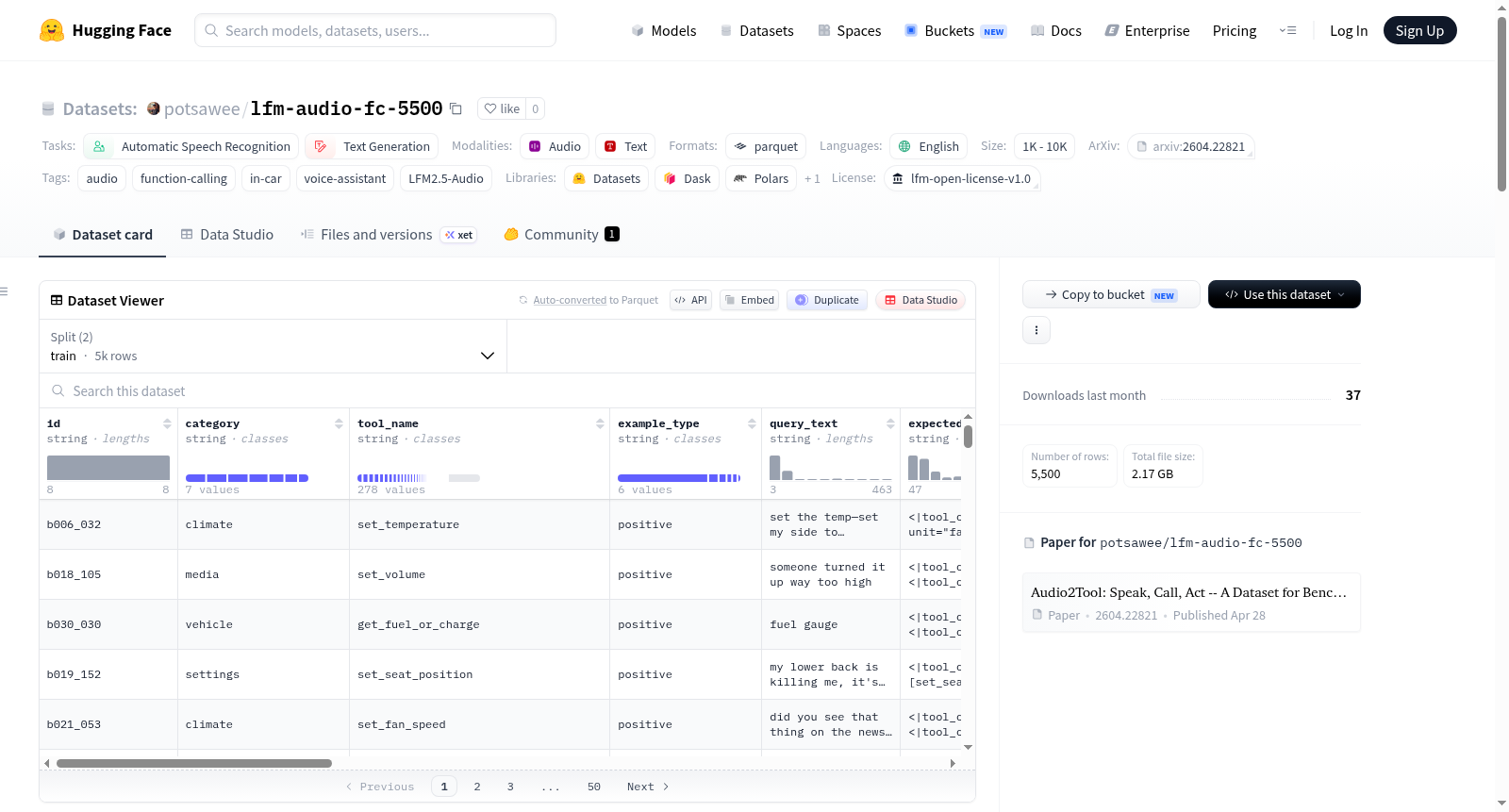Open Data Studio from the viewer header
Viewport: 1509px width, 812px height.
click(x=920, y=300)
